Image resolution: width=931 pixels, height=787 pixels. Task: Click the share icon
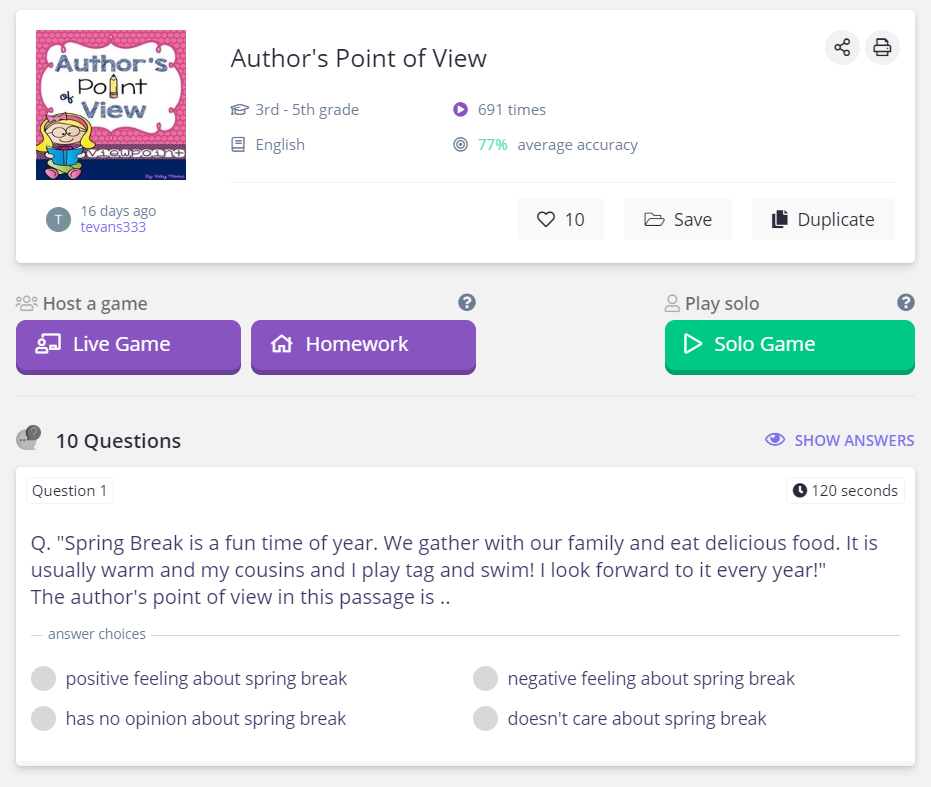pos(842,48)
